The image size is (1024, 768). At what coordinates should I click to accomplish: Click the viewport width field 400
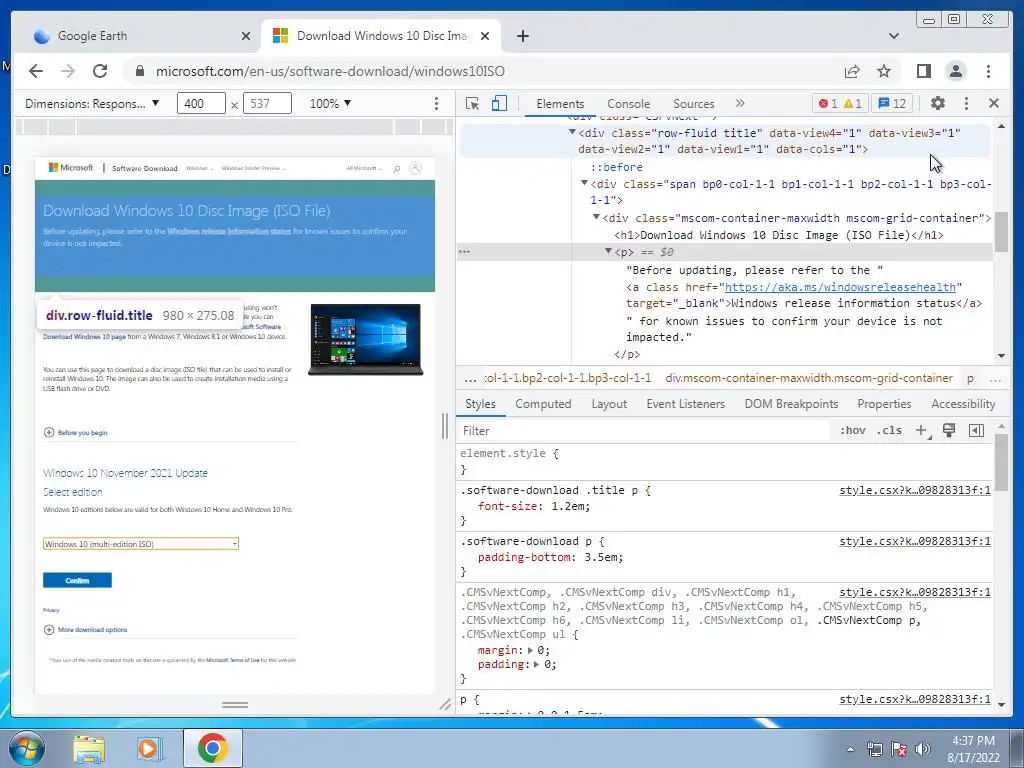tap(200, 103)
